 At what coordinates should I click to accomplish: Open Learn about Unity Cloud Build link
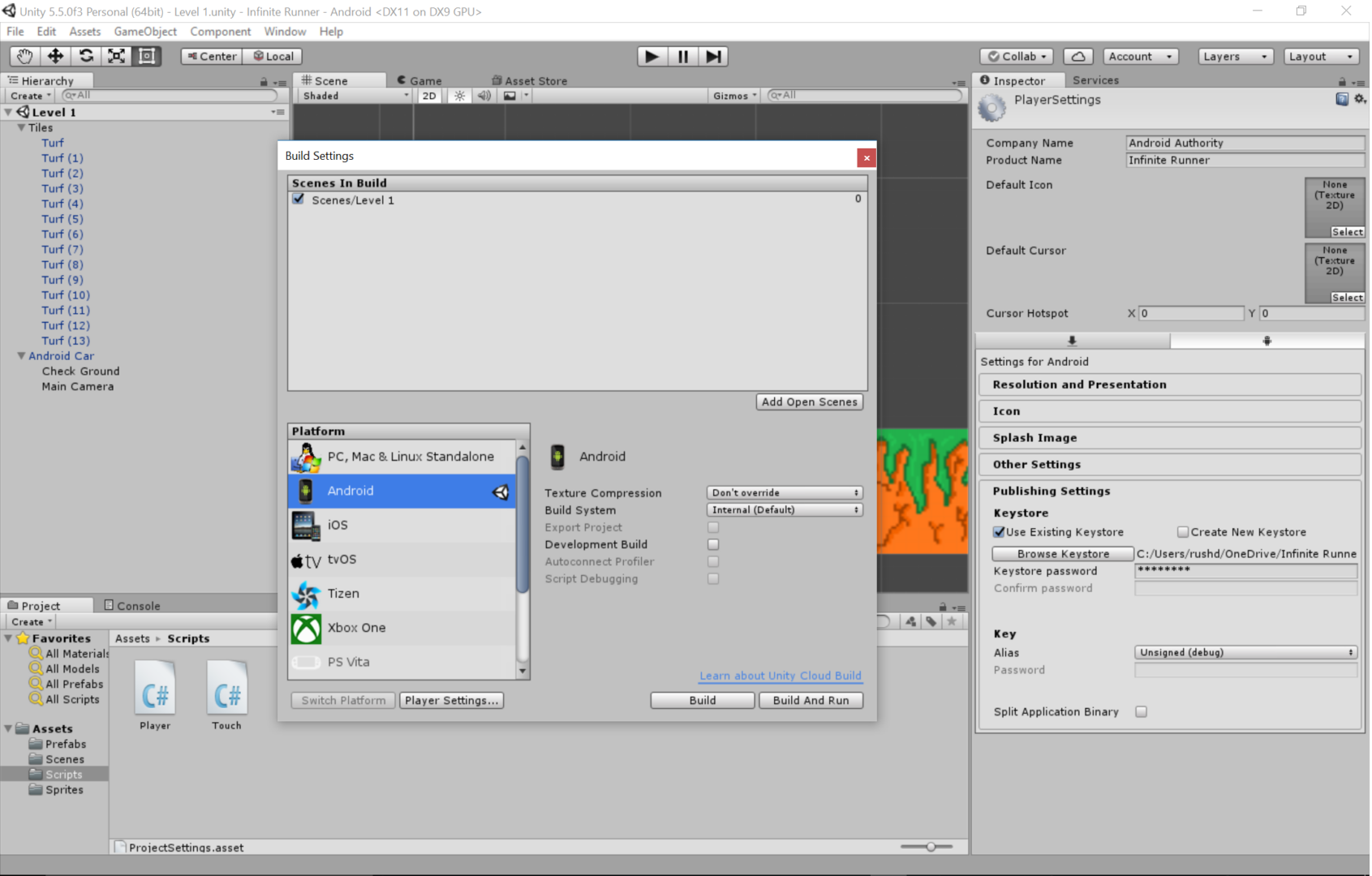[781, 676]
